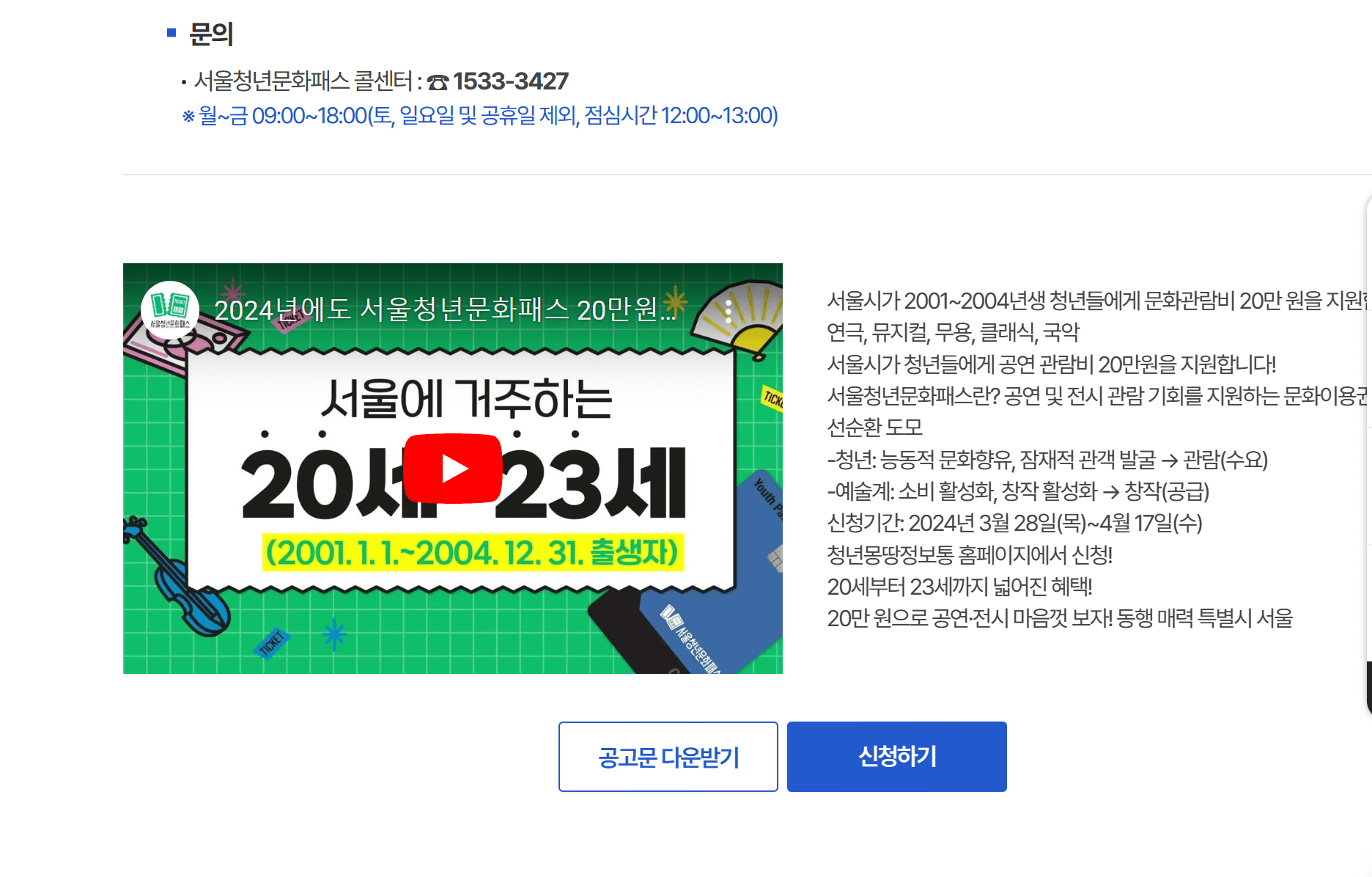1372x877 pixels.
Task: Click the telephone icon beside 1533-3427
Action: pyautogui.click(x=438, y=82)
